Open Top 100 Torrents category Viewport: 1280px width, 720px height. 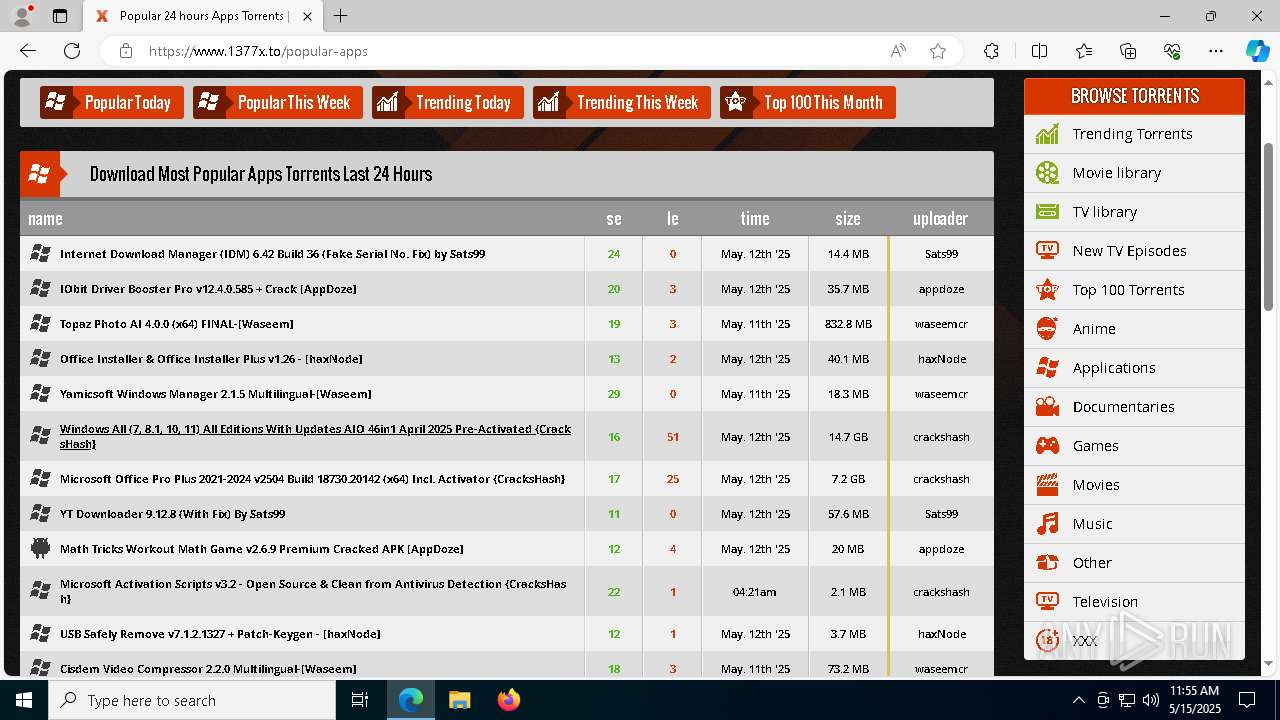1128,290
